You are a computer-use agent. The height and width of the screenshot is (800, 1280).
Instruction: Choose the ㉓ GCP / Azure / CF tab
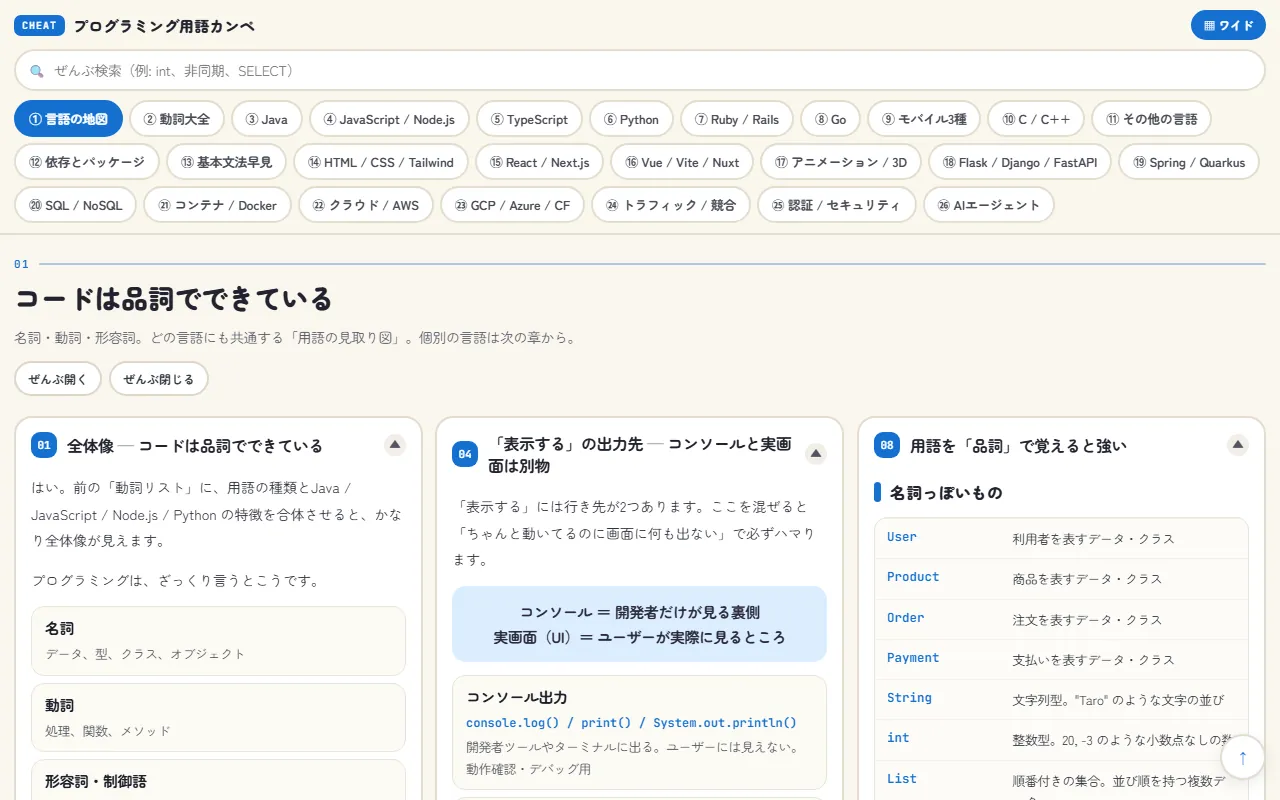pos(512,205)
